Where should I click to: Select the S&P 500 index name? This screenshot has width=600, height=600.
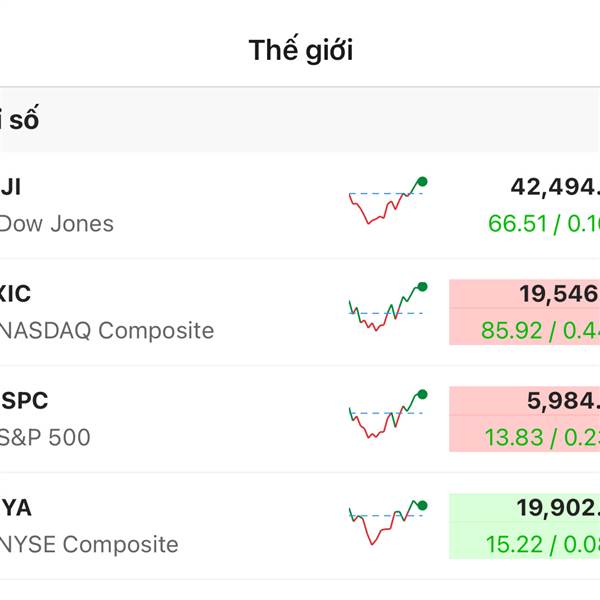pos(45,437)
